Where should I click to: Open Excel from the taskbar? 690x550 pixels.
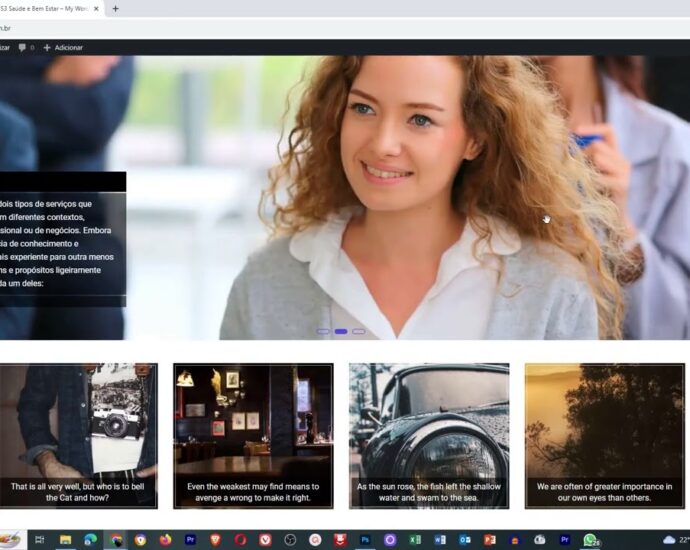(415, 540)
